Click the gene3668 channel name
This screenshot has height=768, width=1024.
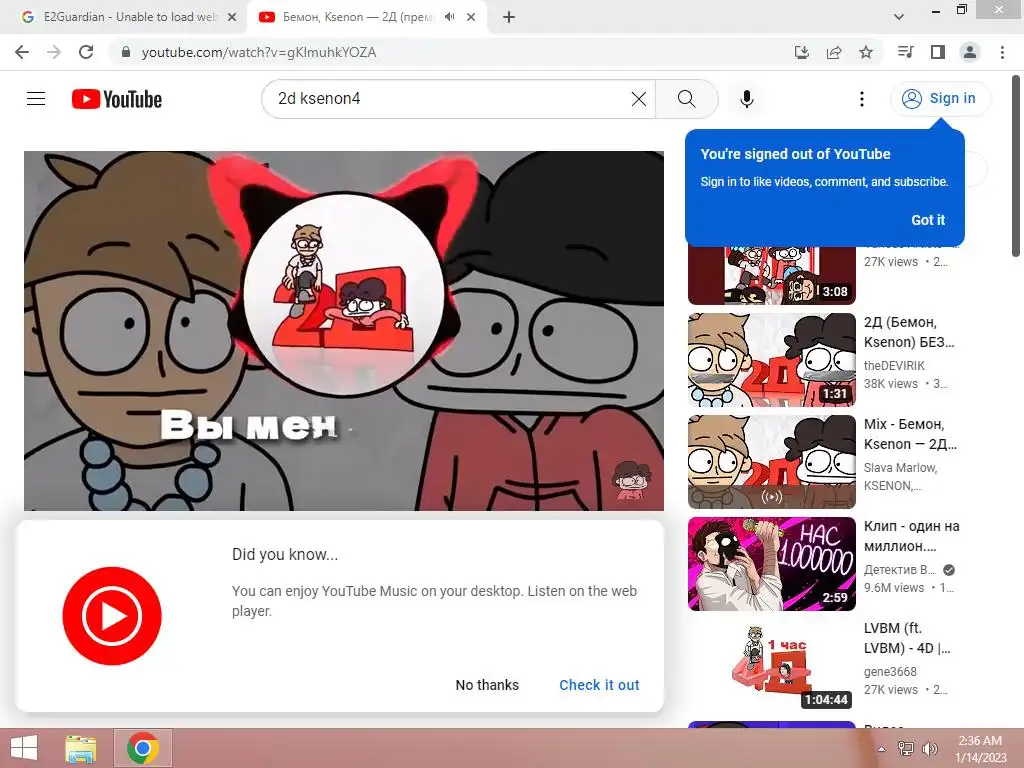tap(890, 671)
